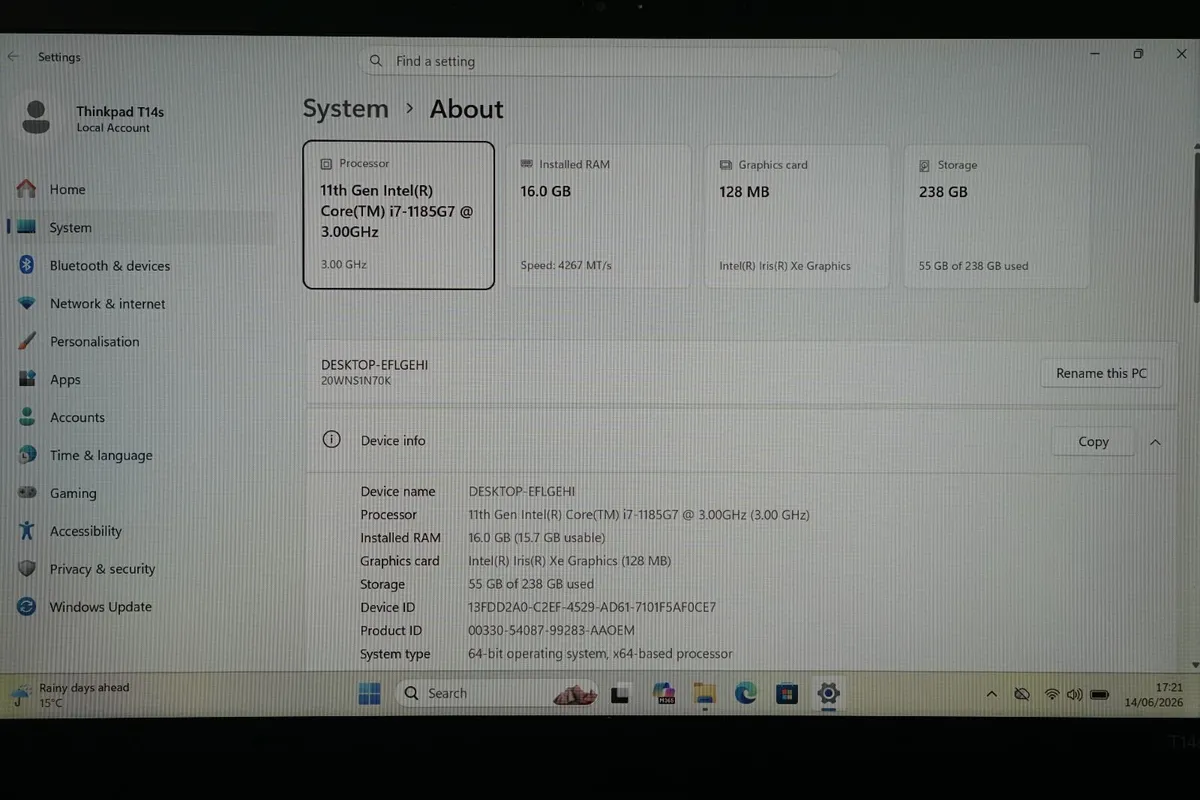The width and height of the screenshot is (1200, 800).
Task: Open the black-and-white app taskbar icon
Action: tap(620, 693)
